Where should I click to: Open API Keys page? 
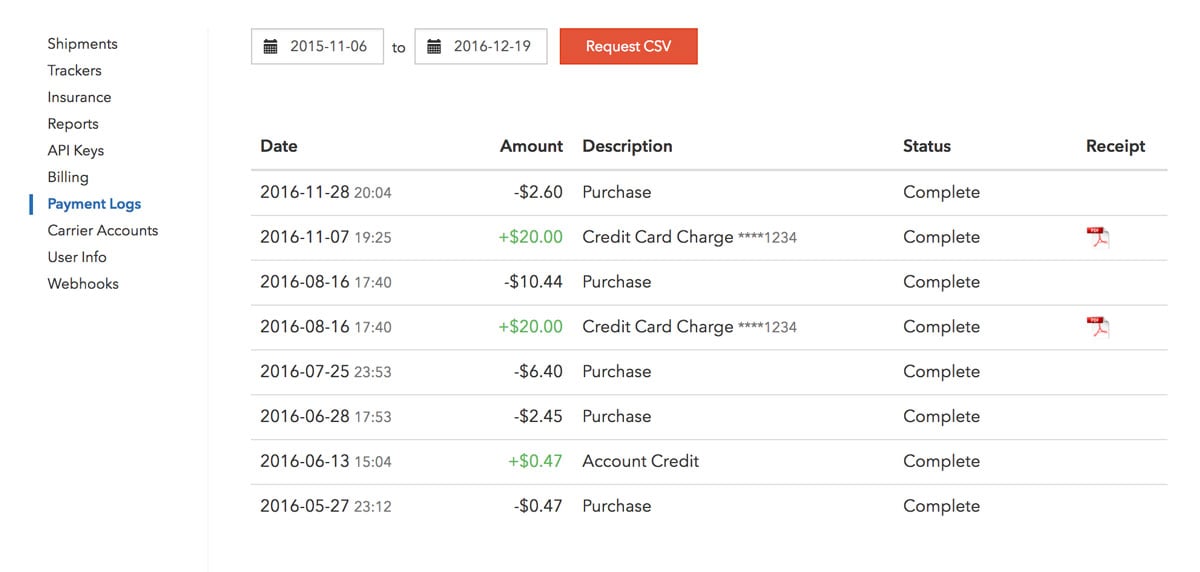click(x=76, y=151)
